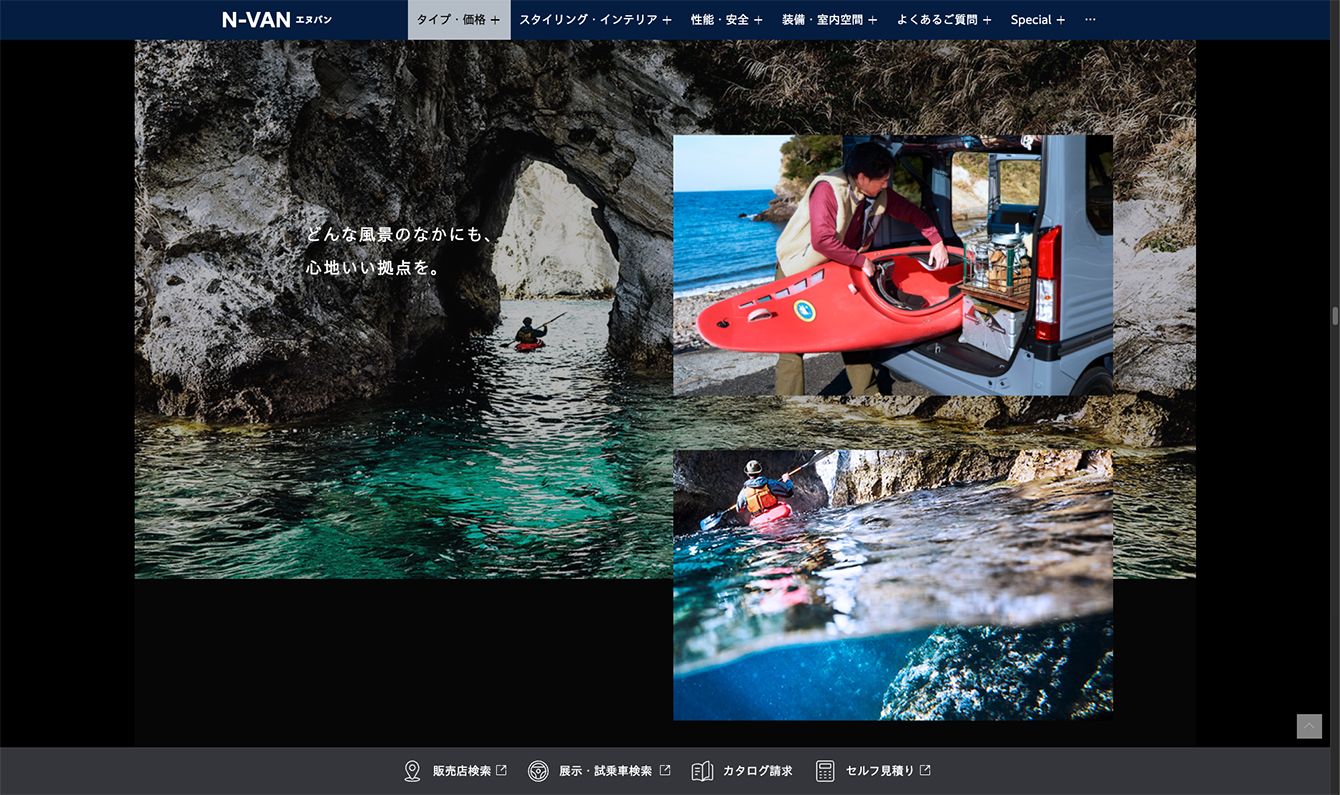Click the 心地いい拠点を。 text line
The width and height of the screenshot is (1340, 795).
[x=373, y=268]
